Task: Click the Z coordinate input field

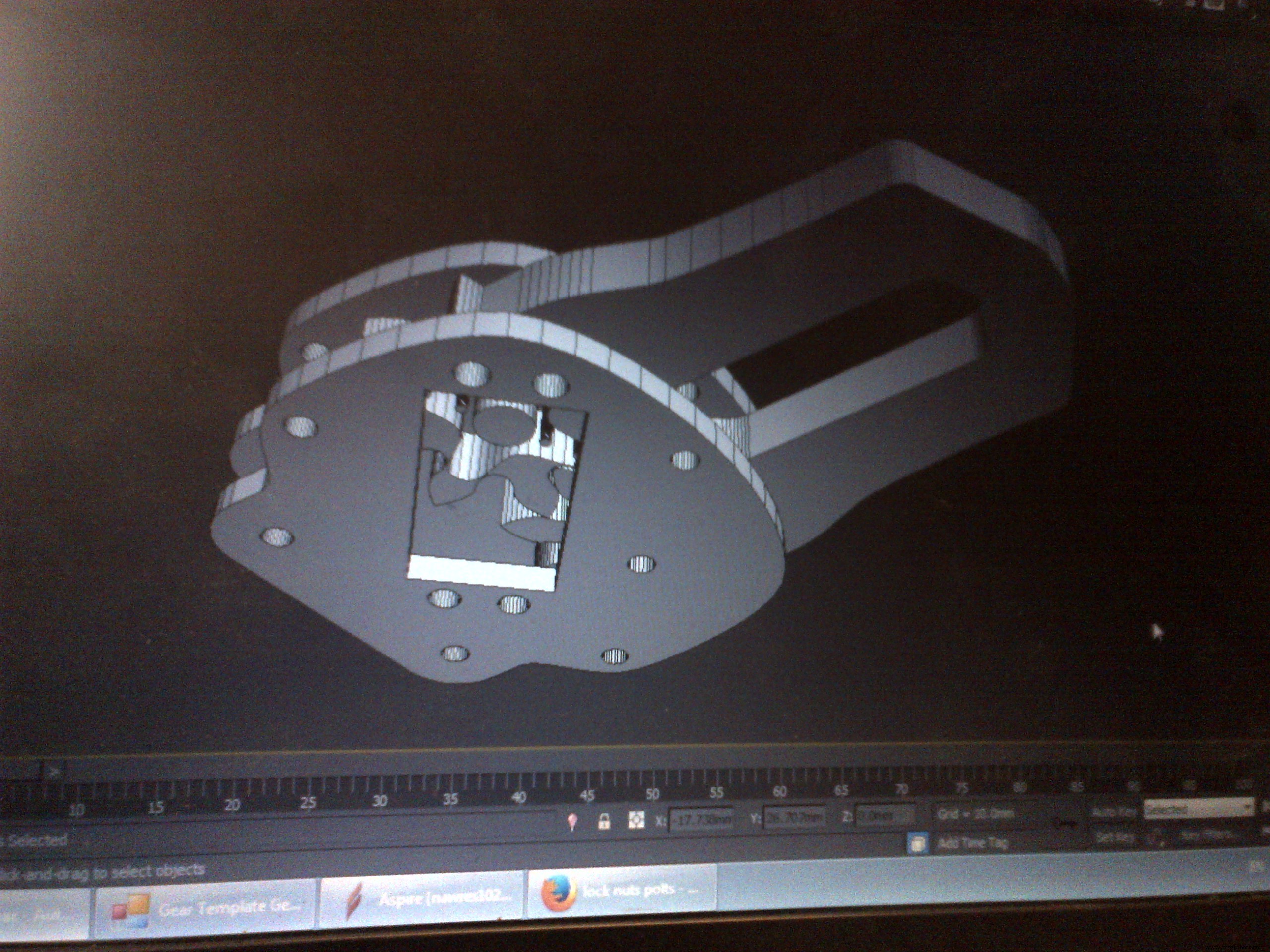Action: [x=885, y=816]
